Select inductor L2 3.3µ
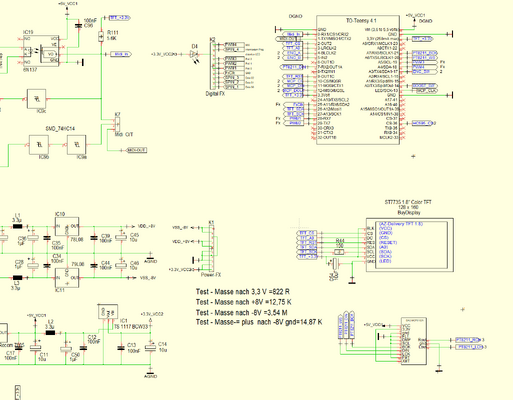This screenshot has height=400, width=513. (50, 332)
